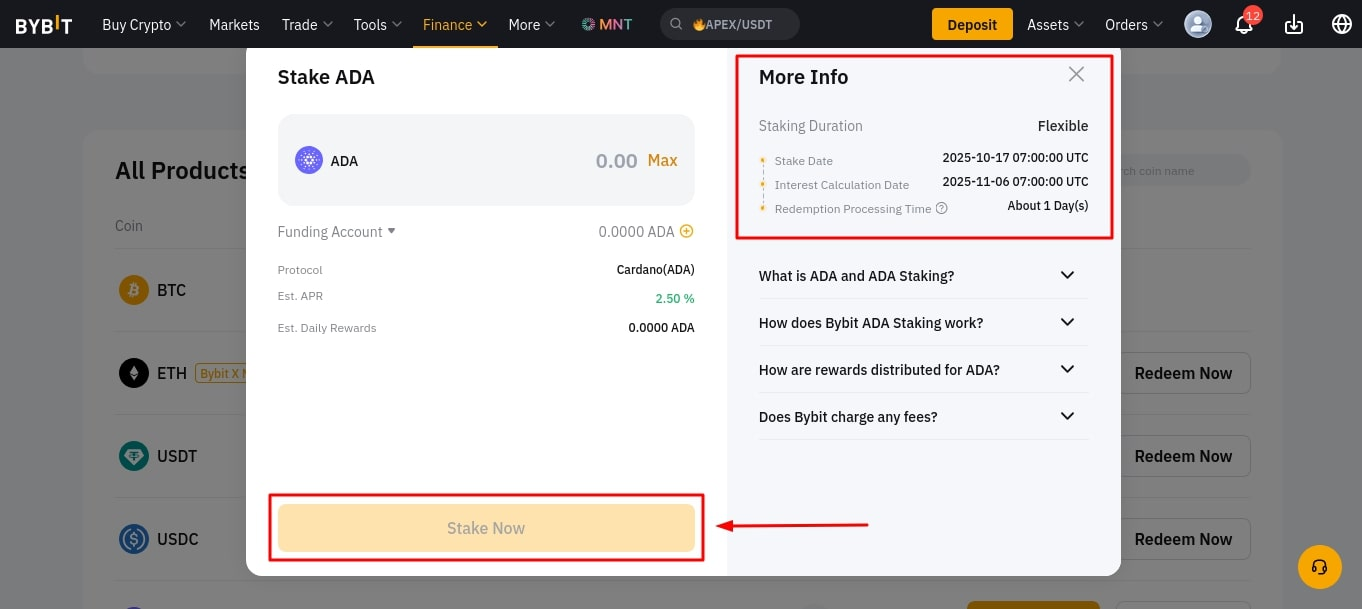Open the user profile avatar
Viewport: 1362px width, 609px height.
(1197, 25)
